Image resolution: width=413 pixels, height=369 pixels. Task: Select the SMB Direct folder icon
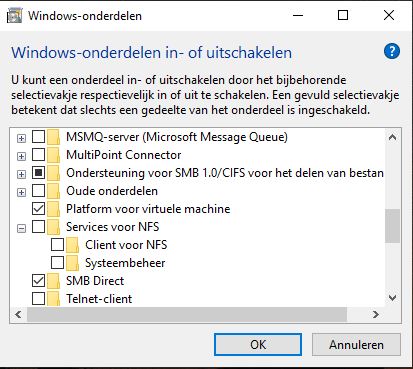(53, 281)
